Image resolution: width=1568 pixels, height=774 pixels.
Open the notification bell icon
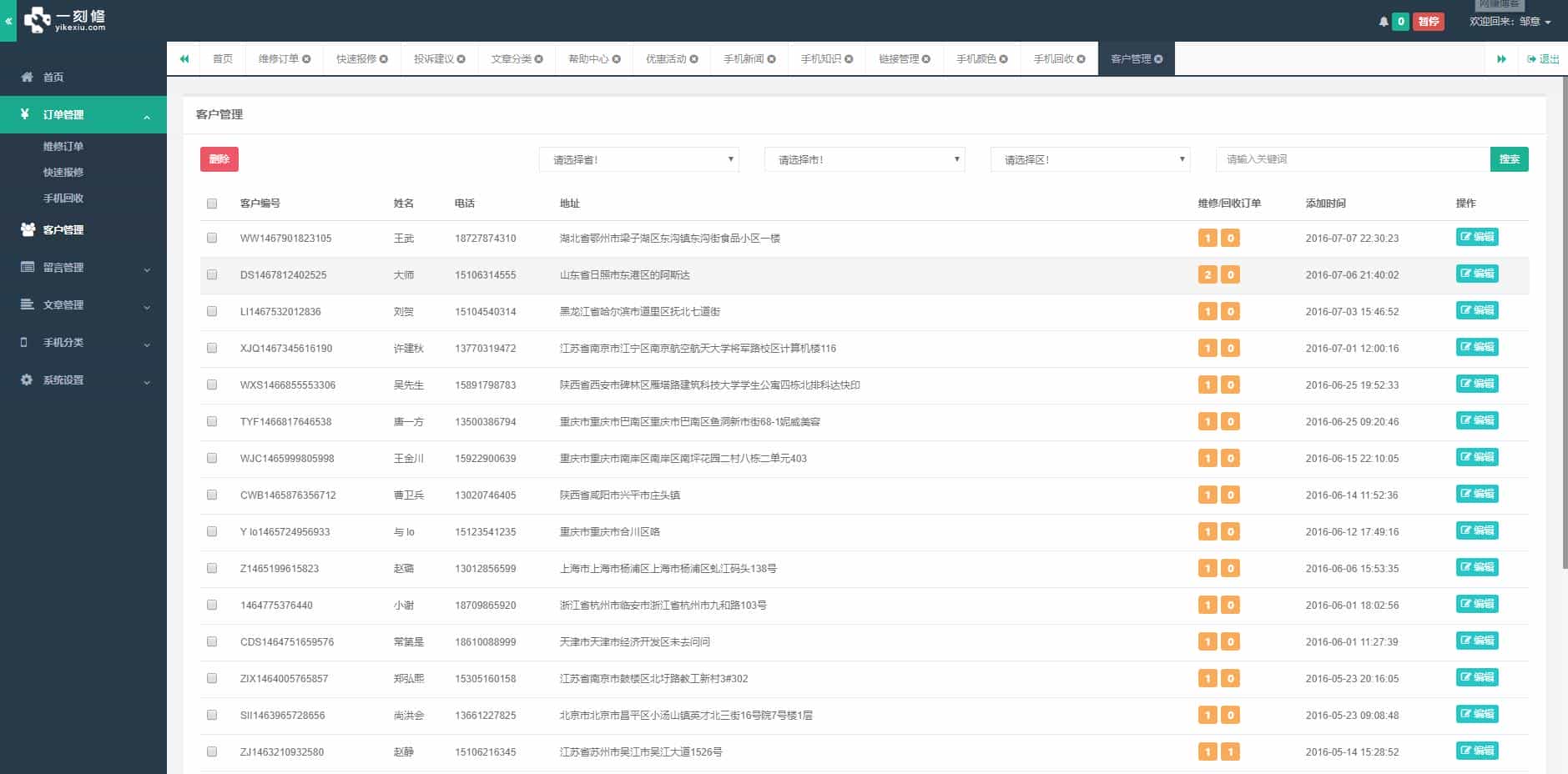point(1384,21)
